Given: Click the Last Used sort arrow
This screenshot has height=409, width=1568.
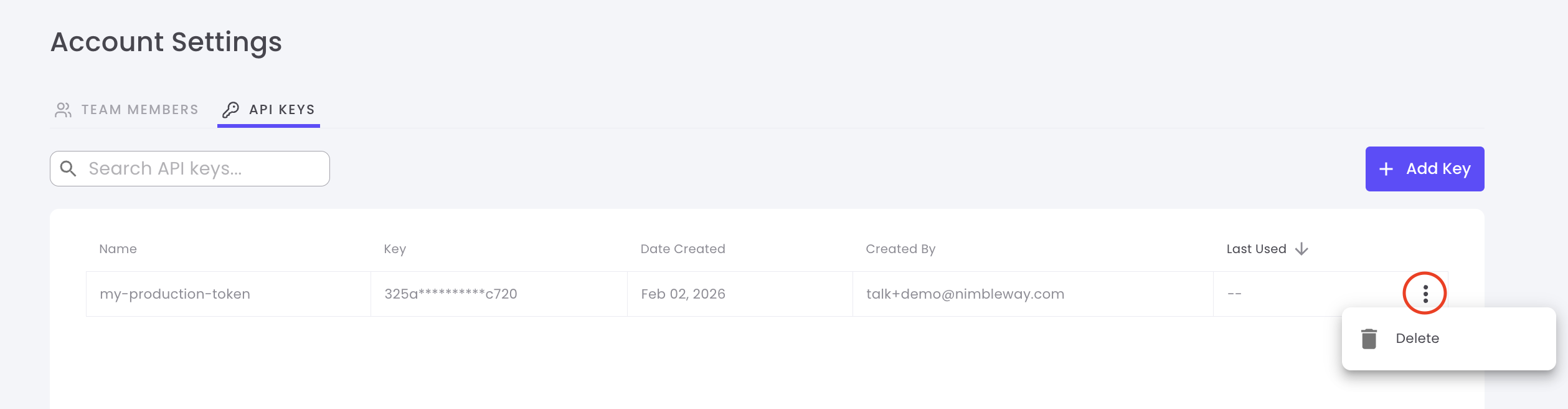Looking at the screenshot, I should [x=1301, y=249].
